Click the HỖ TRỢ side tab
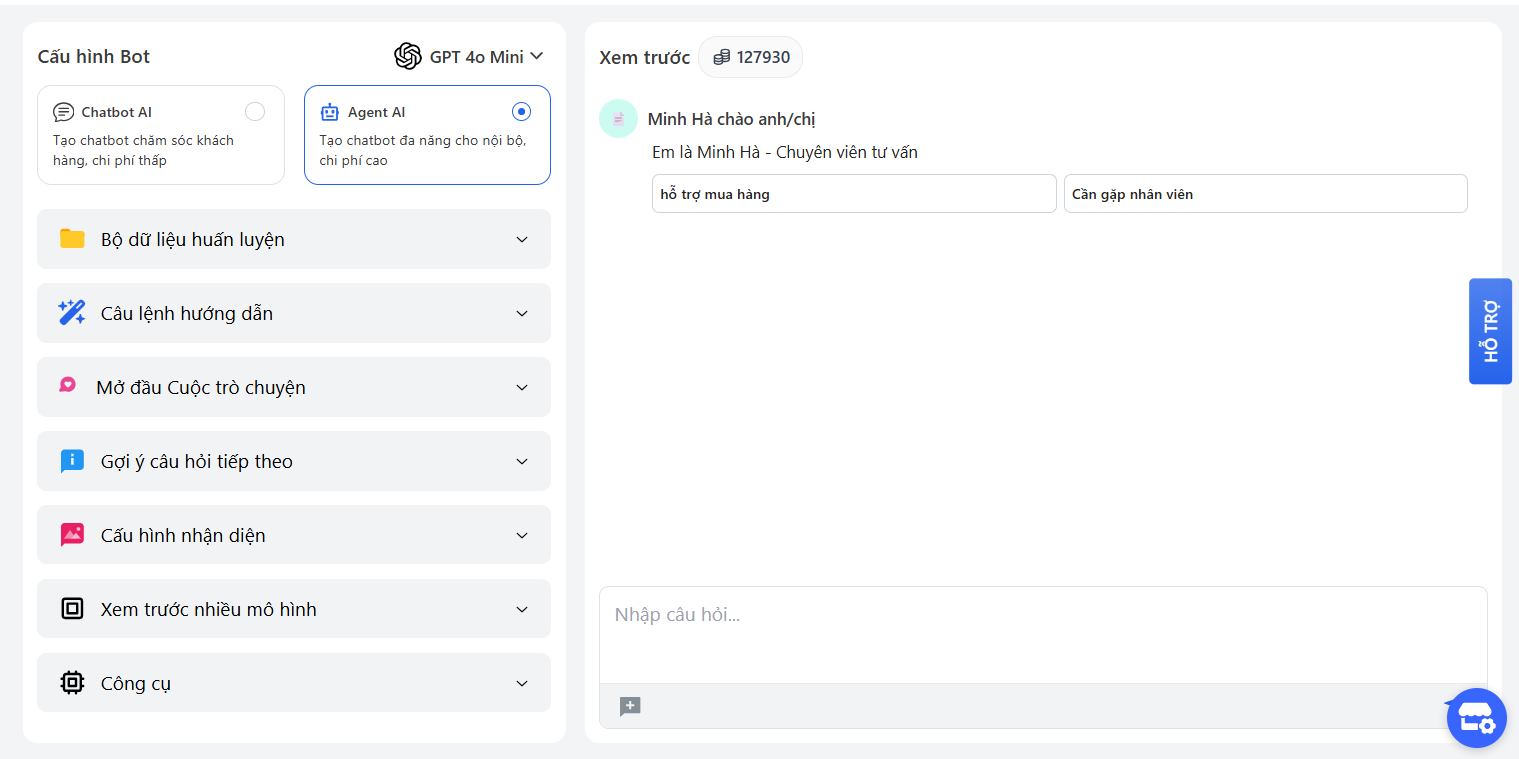The image size is (1519, 759). tap(1490, 331)
